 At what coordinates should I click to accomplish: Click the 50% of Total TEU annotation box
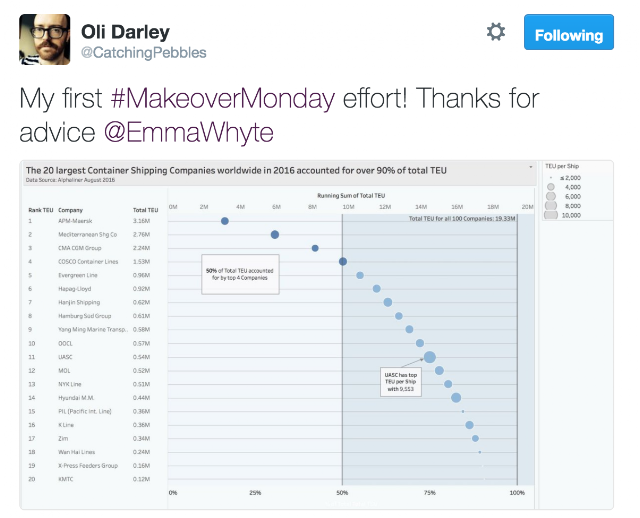[x=239, y=274]
